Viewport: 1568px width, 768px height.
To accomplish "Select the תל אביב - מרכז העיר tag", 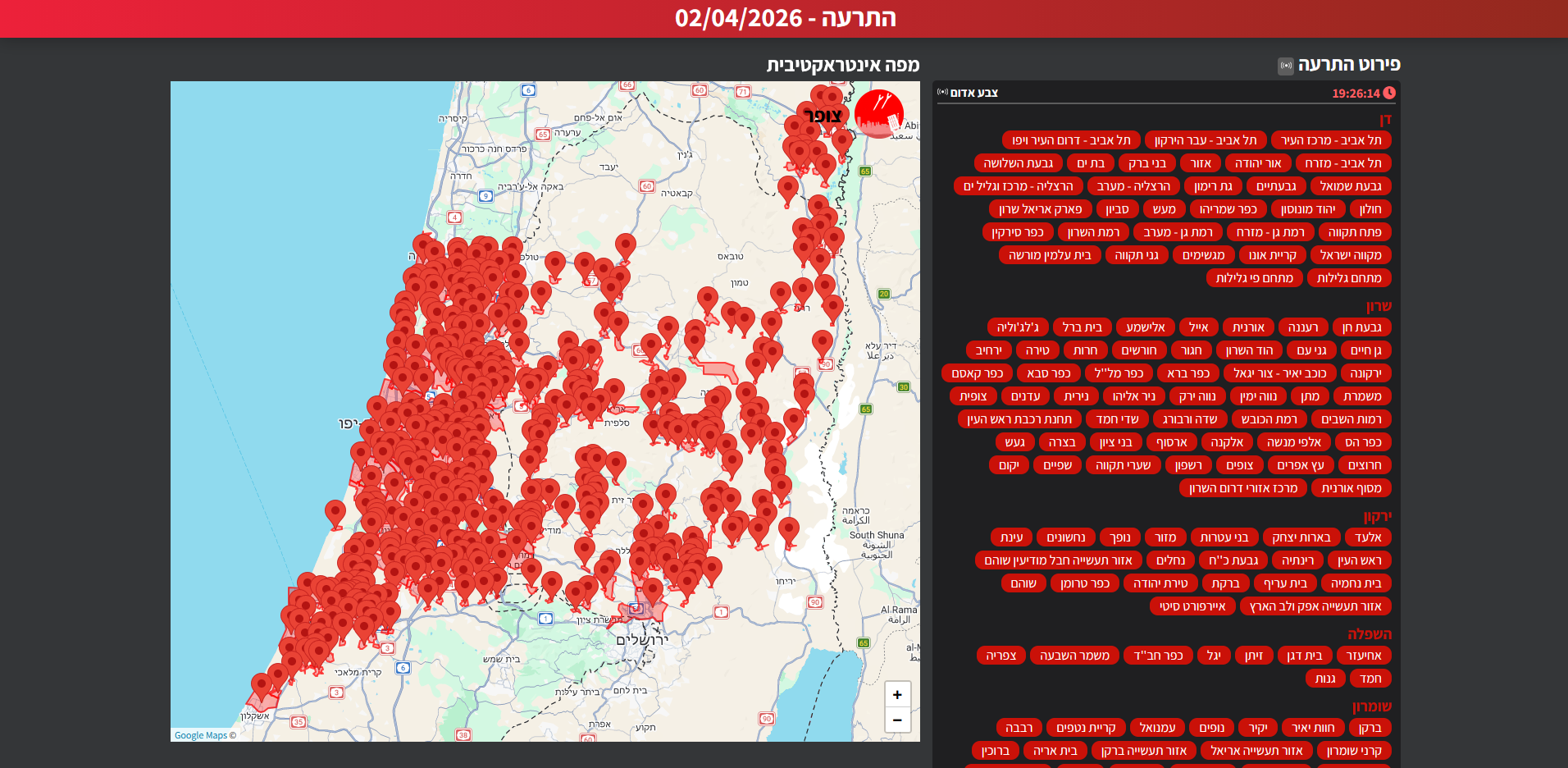I will tap(1331, 140).
